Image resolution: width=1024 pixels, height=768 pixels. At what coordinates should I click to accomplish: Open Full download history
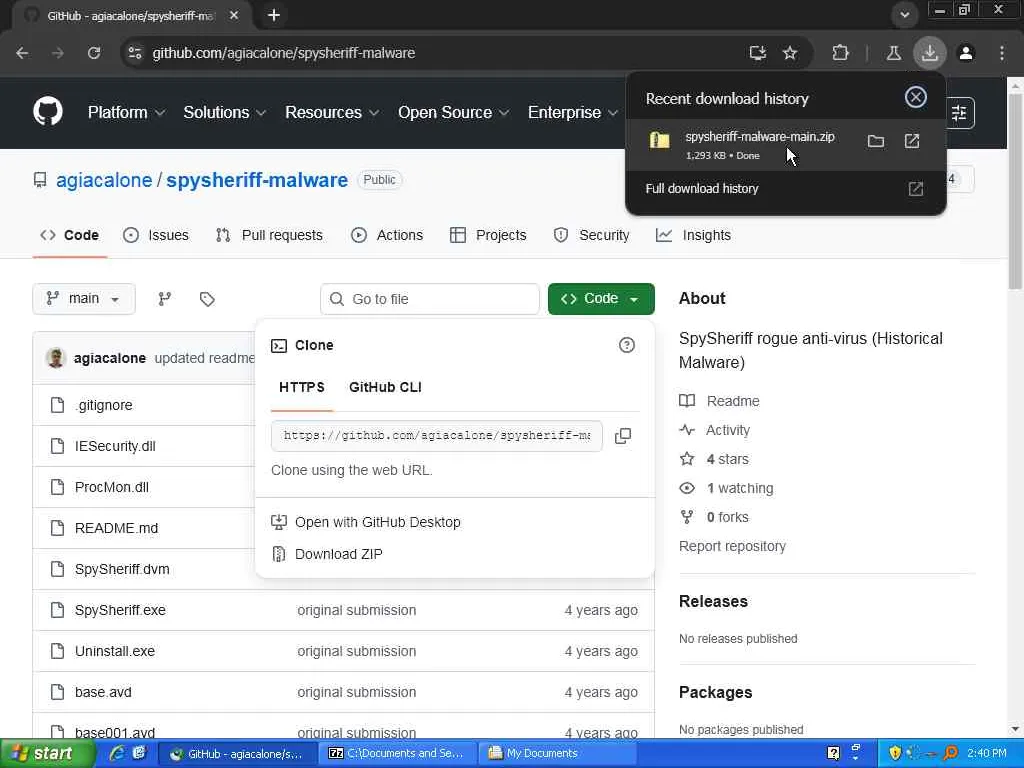coord(786,189)
